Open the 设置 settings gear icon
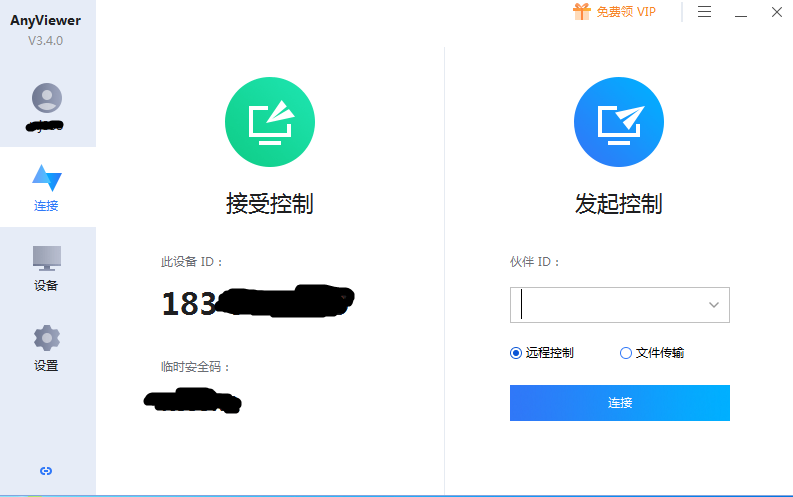The height and width of the screenshot is (497, 793). coord(47,338)
